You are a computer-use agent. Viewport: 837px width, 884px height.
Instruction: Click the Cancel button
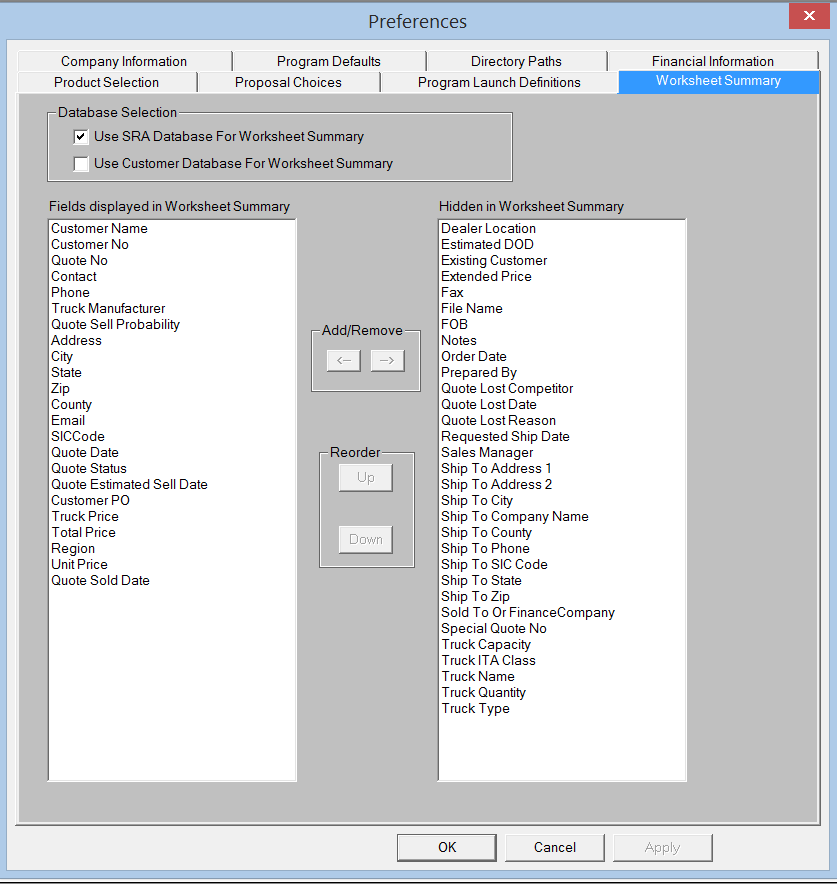pos(554,847)
